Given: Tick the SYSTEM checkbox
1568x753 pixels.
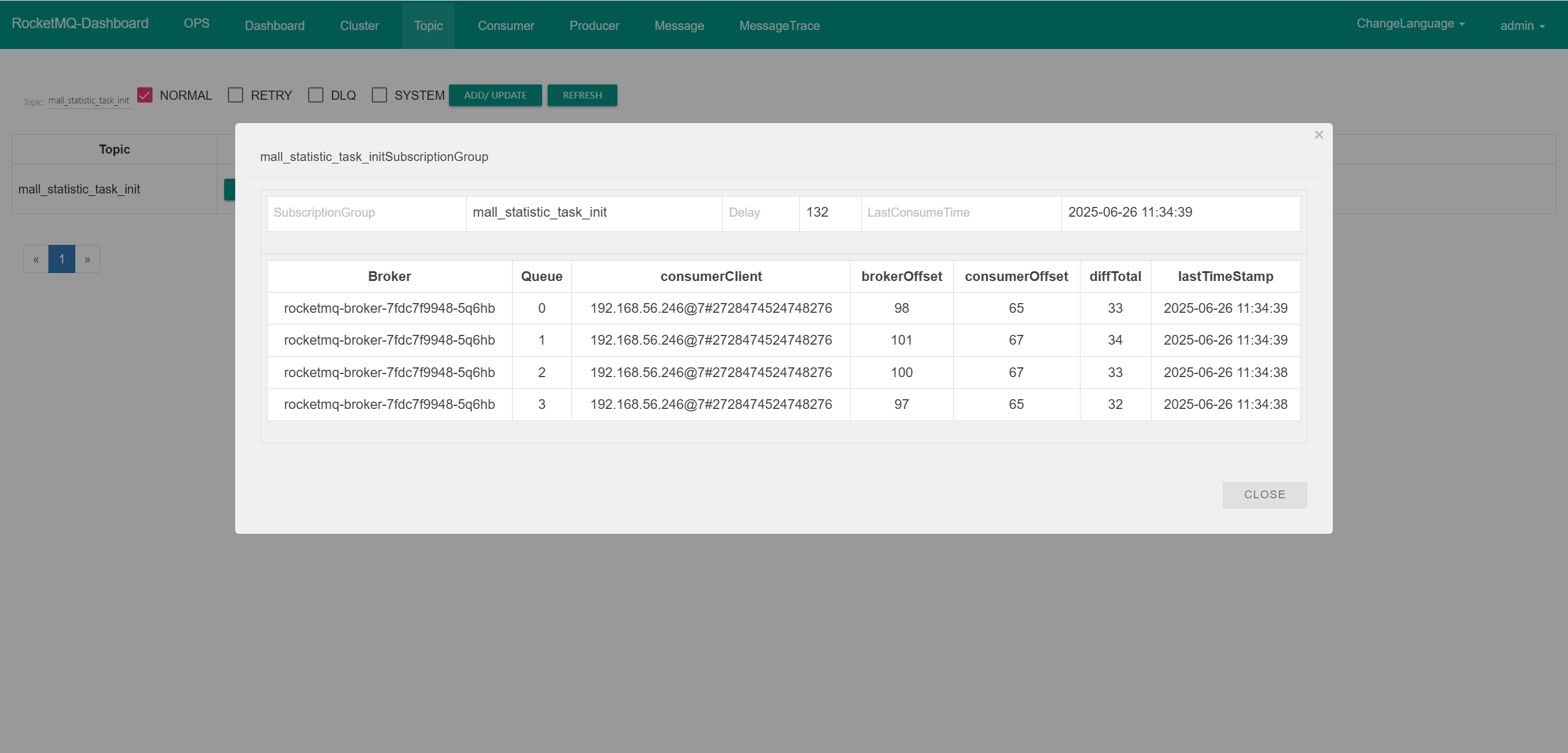Looking at the screenshot, I should click(380, 95).
